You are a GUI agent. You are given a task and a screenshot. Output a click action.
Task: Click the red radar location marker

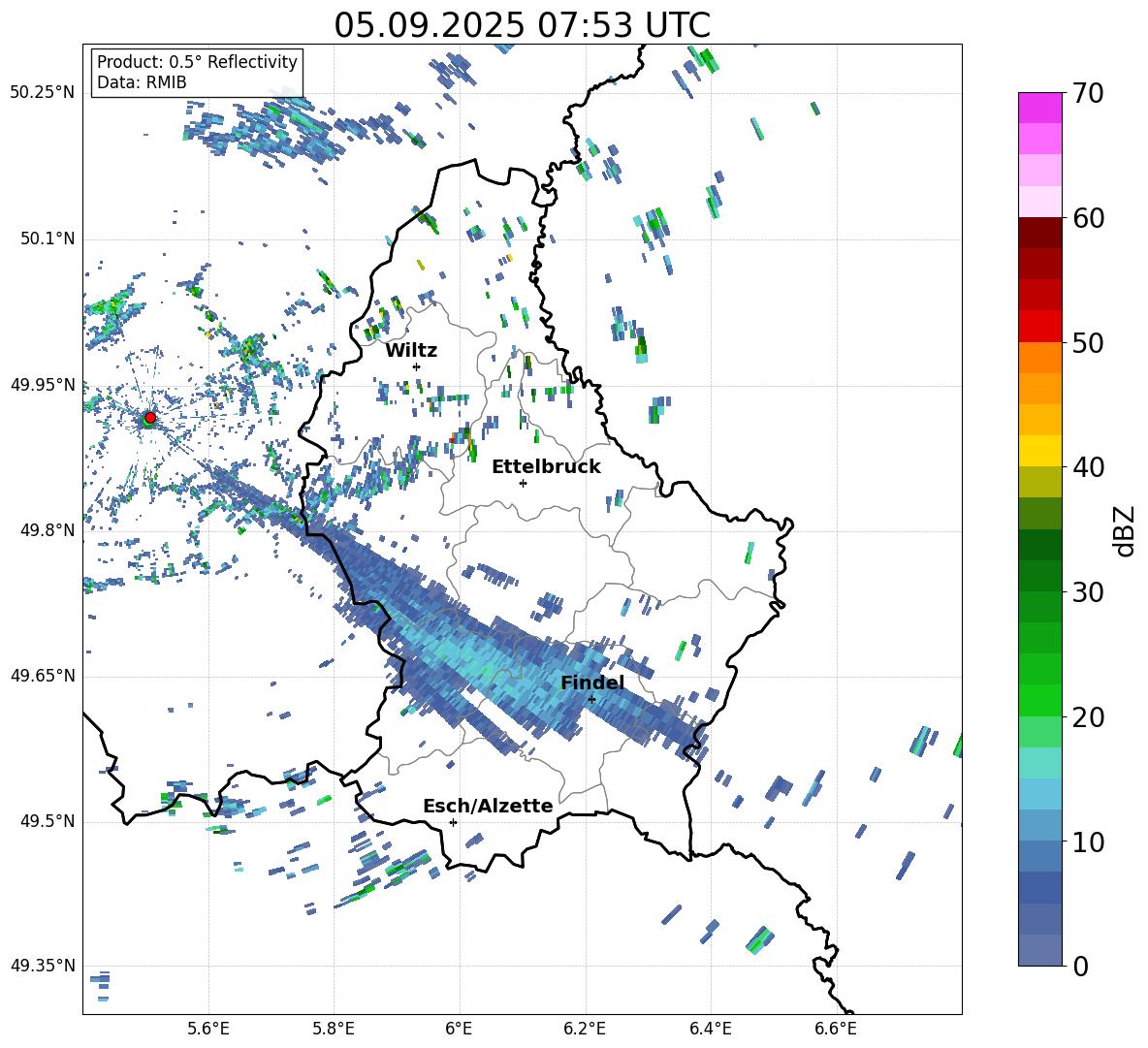tap(149, 418)
